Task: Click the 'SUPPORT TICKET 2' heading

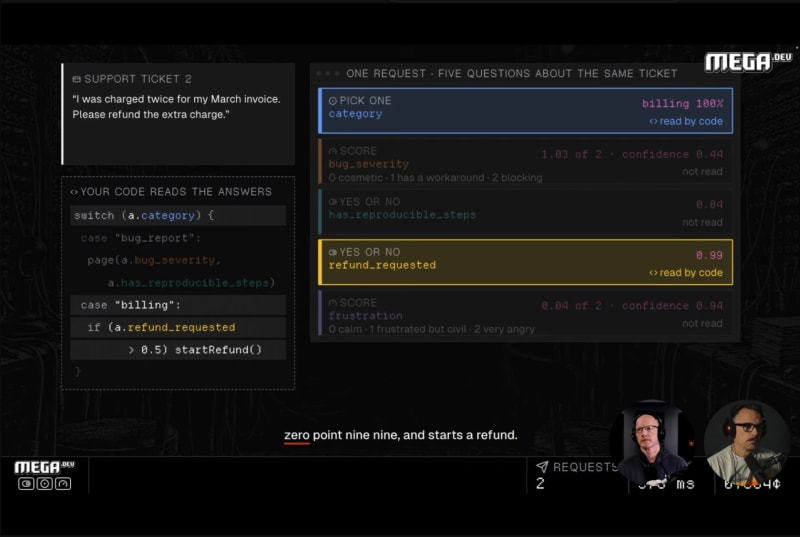Action: (138, 79)
